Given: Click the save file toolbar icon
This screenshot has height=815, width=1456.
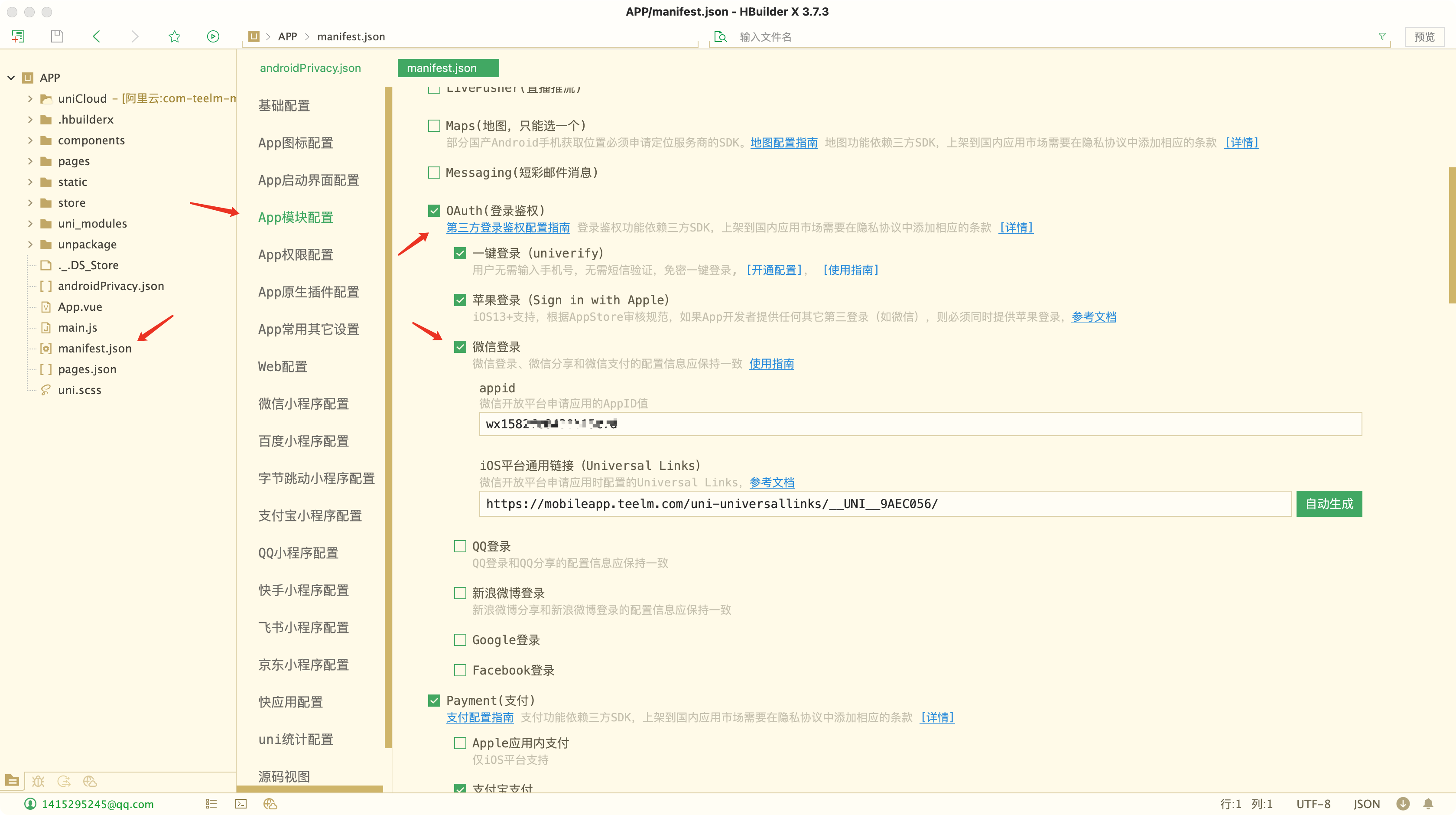Looking at the screenshot, I should pos(57,37).
